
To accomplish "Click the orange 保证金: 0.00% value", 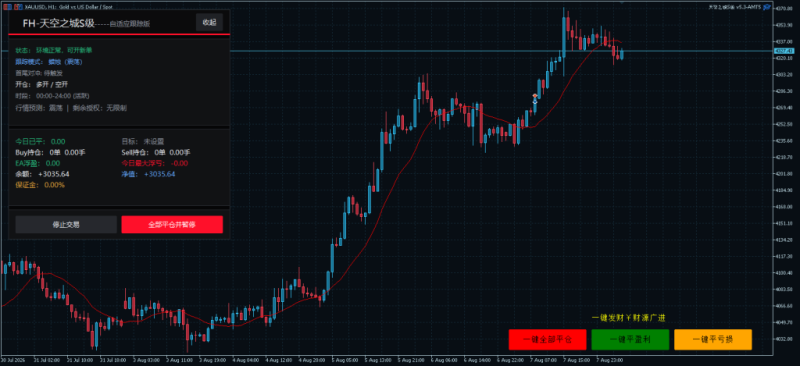I will point(40,185).
